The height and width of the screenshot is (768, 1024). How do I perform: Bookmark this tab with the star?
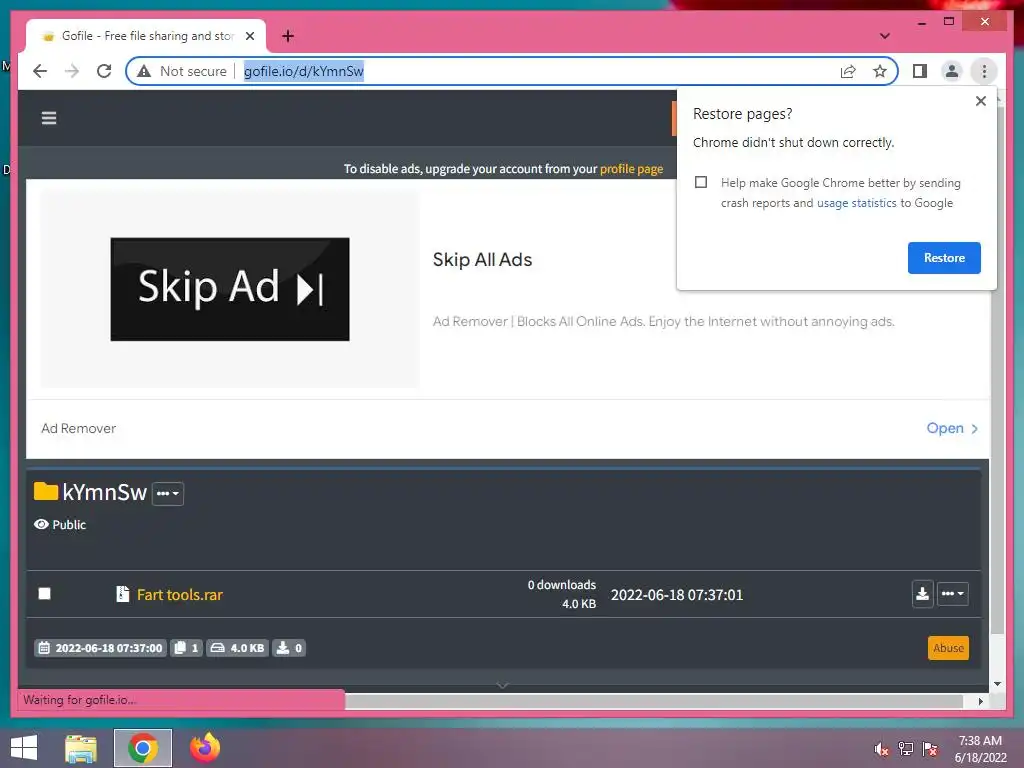(880, 71)
